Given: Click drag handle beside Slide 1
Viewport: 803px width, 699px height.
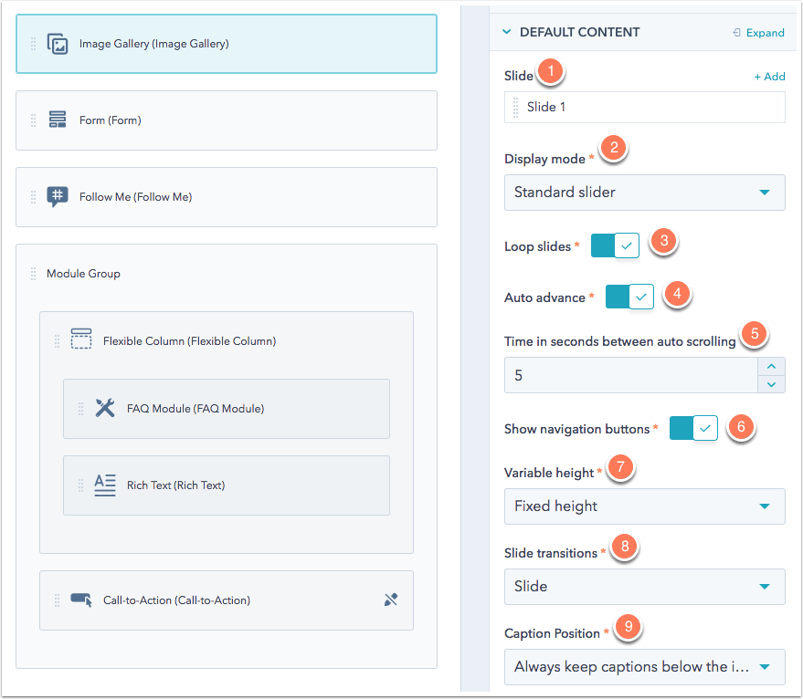Looking at the screenshot, I should tap(516, 108).
